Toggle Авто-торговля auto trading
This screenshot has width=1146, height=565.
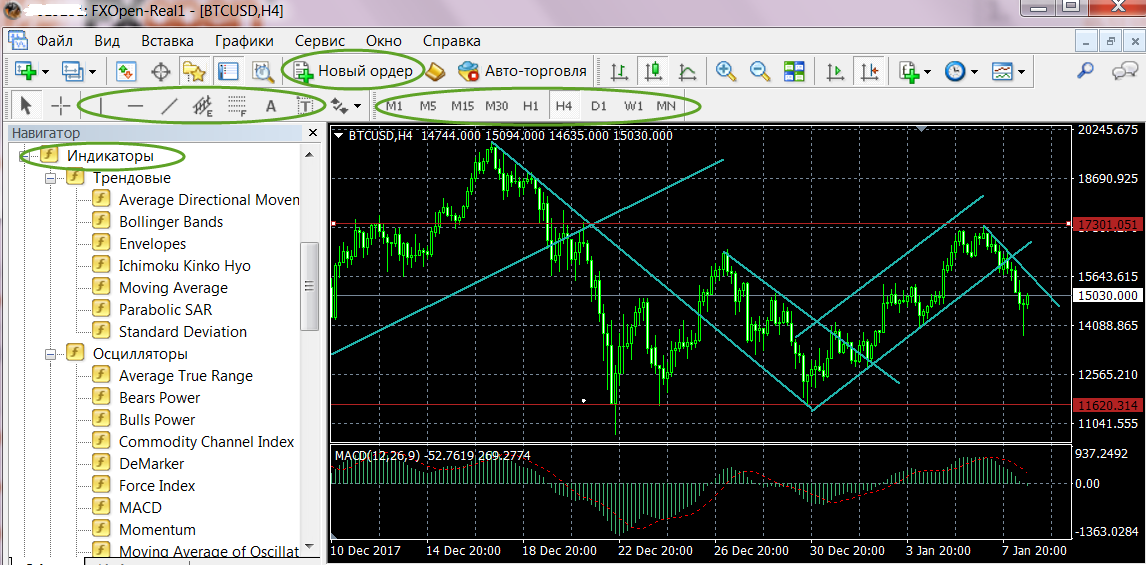click(x=522, y=71)
